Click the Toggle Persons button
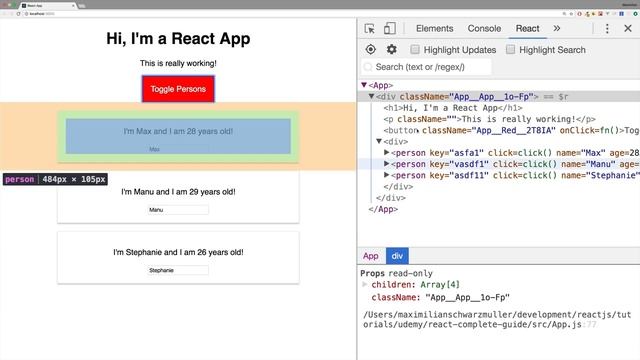This screenshot has width=640, height=360. point(178,89)
